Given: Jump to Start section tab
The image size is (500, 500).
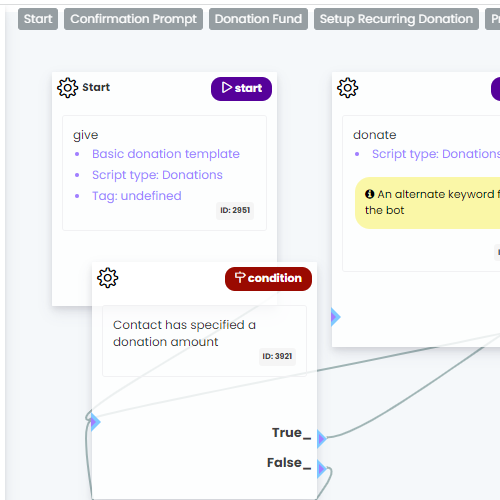Looking at the screenshot, I should click(38, 19).
